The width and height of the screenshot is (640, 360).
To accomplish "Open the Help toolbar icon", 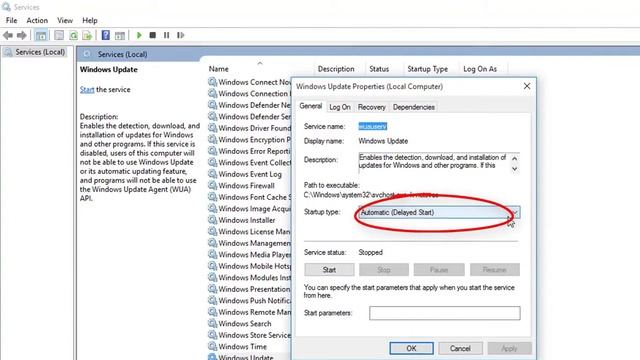I will (106, 36).
